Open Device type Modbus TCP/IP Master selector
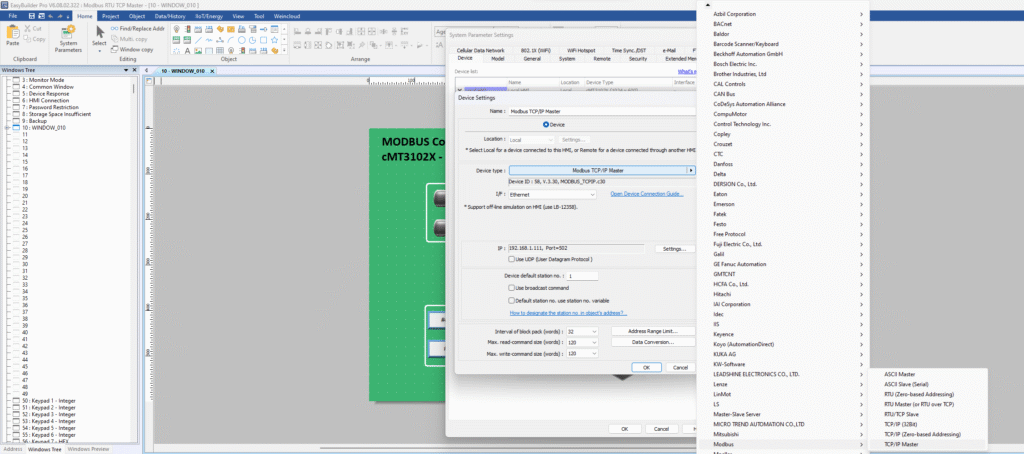Screen dimensions: 1024x454 click(602, 170)
